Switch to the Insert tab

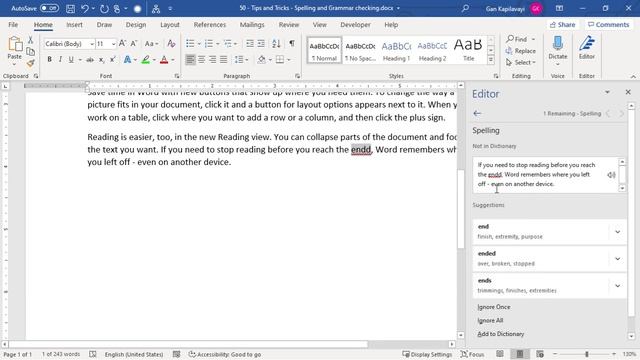pyautogui.click(x=74, y=25)
